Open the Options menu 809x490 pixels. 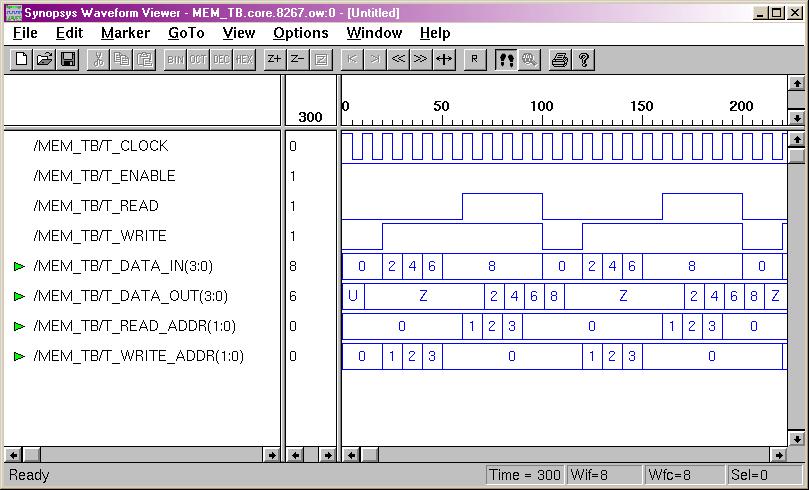tap(300, 33)
